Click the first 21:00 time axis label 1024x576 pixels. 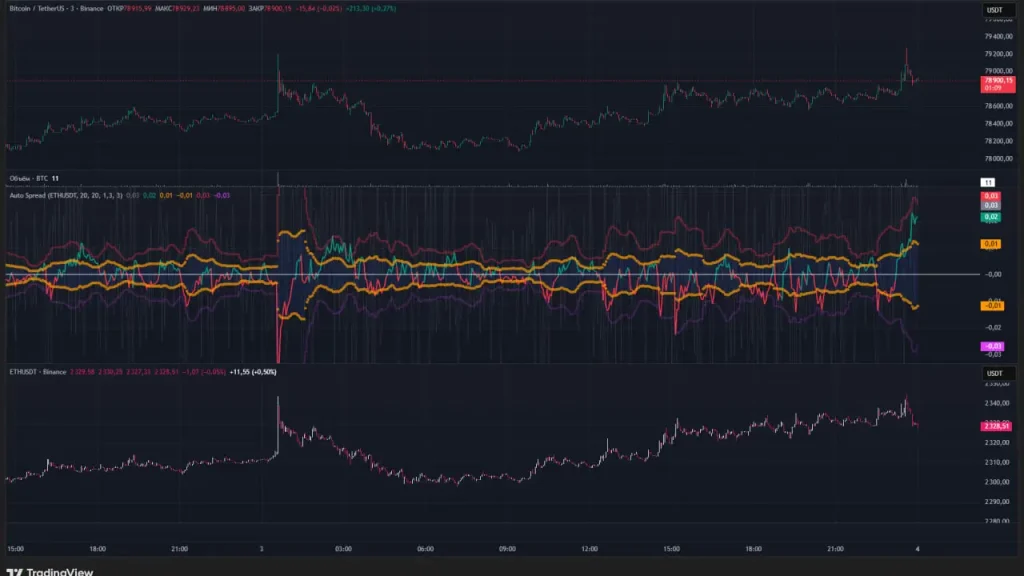click(180, 549)
